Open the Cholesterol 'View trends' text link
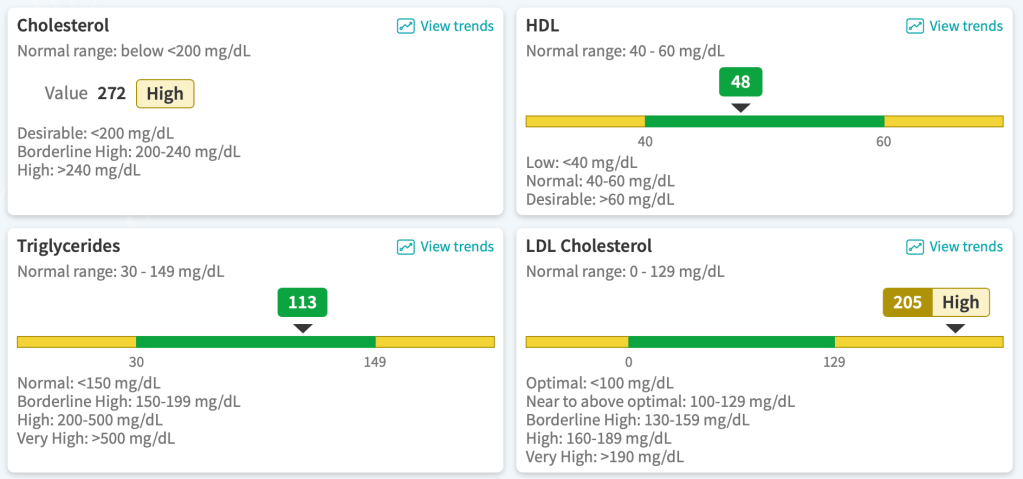Image resolution: width=1023 pixels, height=479 pixels. click(457, 26)
